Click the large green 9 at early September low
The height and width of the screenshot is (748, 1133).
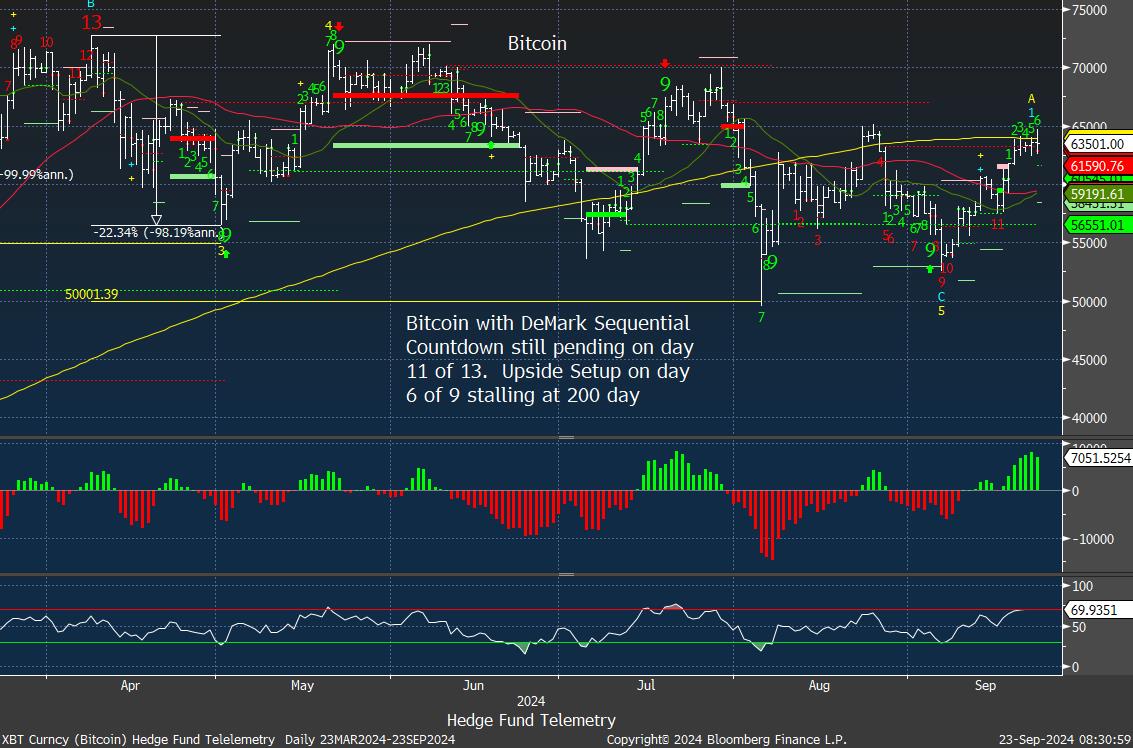click(x=931, y=250)
